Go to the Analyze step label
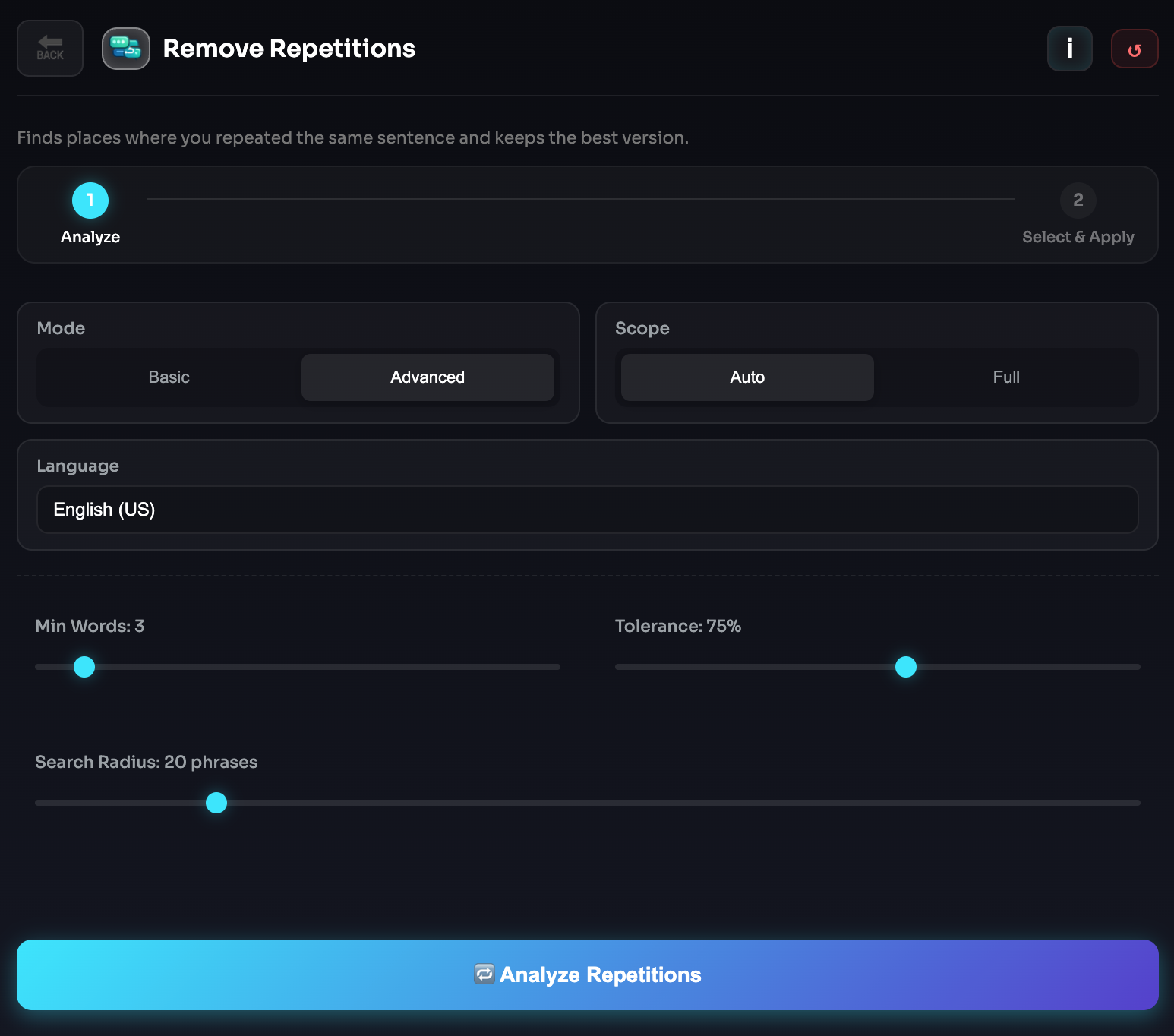This screenshot has width=1174, height=1036. [90, 237]
